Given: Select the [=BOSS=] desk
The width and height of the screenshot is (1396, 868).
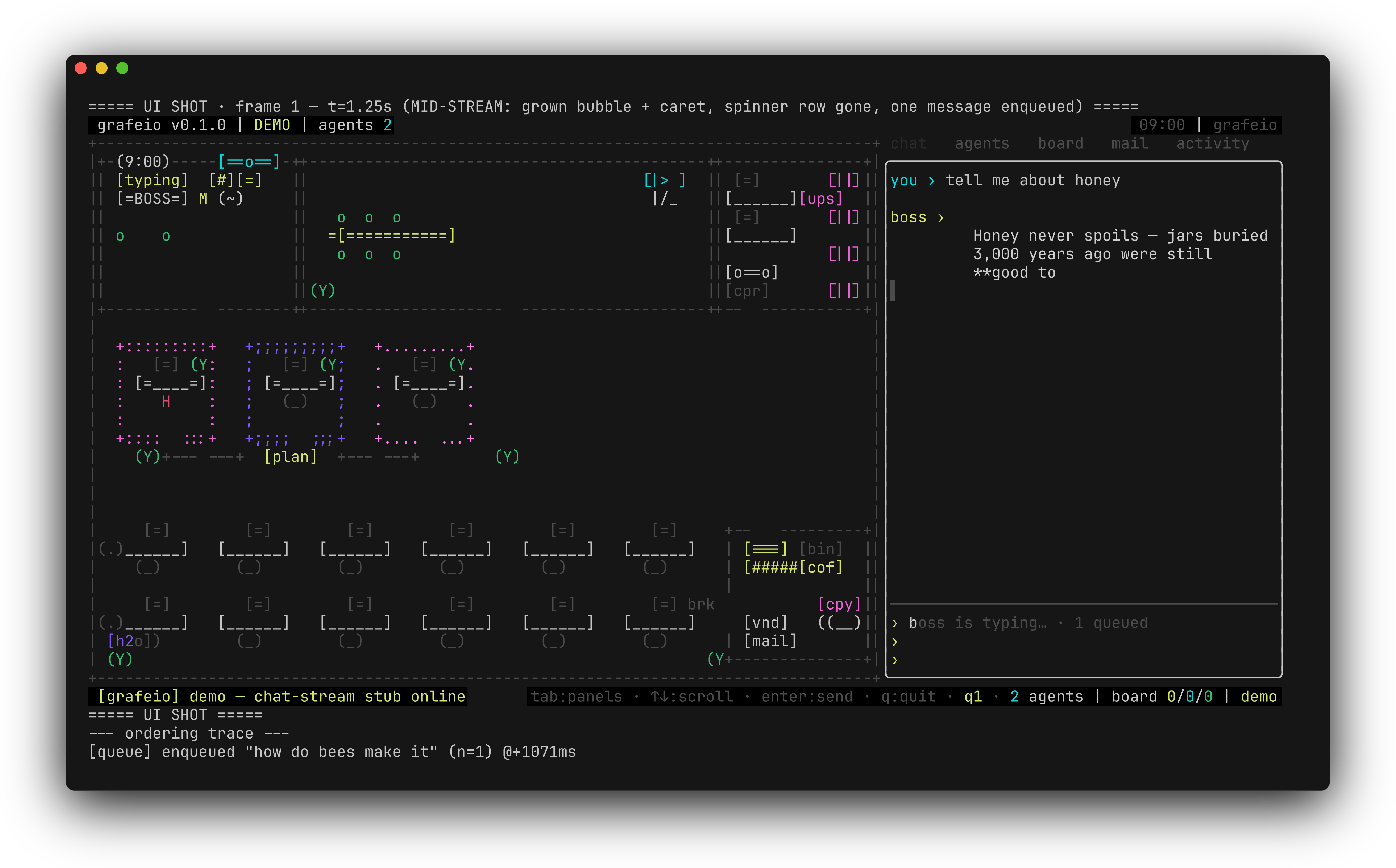Looking at the screenshot, I should [152, 199].
